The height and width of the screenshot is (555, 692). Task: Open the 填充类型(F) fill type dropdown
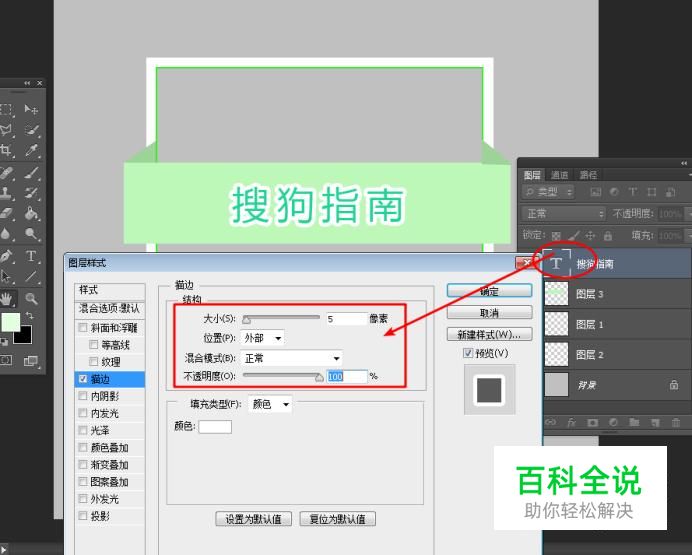tap(270, 404)
